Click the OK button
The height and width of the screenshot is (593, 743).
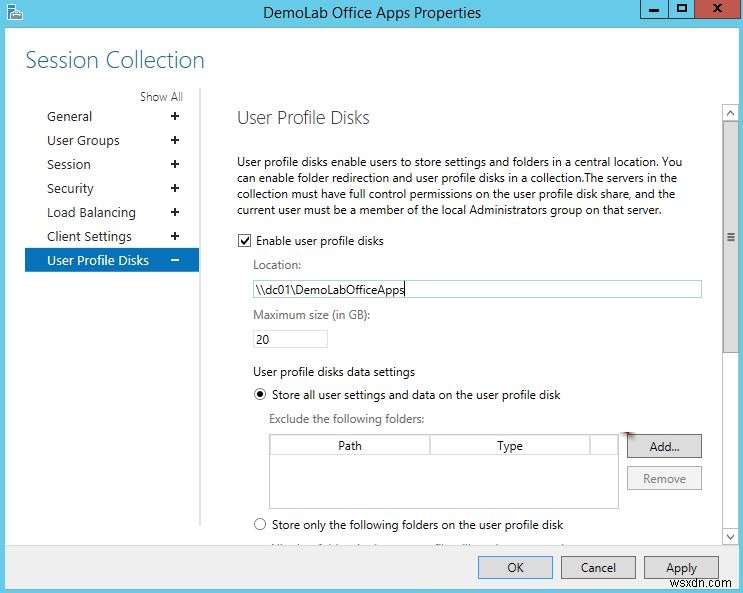(x=515, y=567)
